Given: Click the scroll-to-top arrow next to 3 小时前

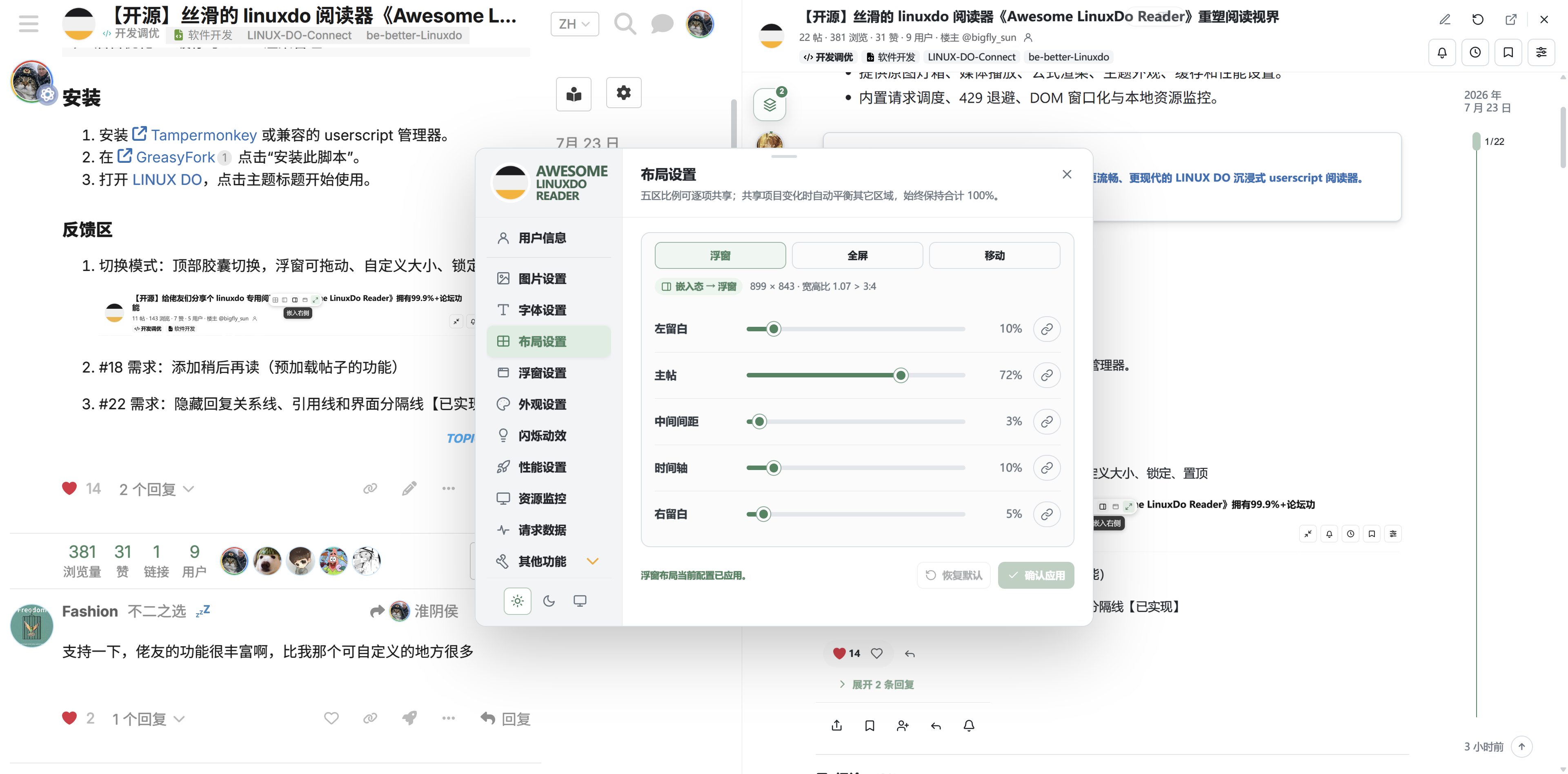Looking at the screenshot, I should 1522,746.
